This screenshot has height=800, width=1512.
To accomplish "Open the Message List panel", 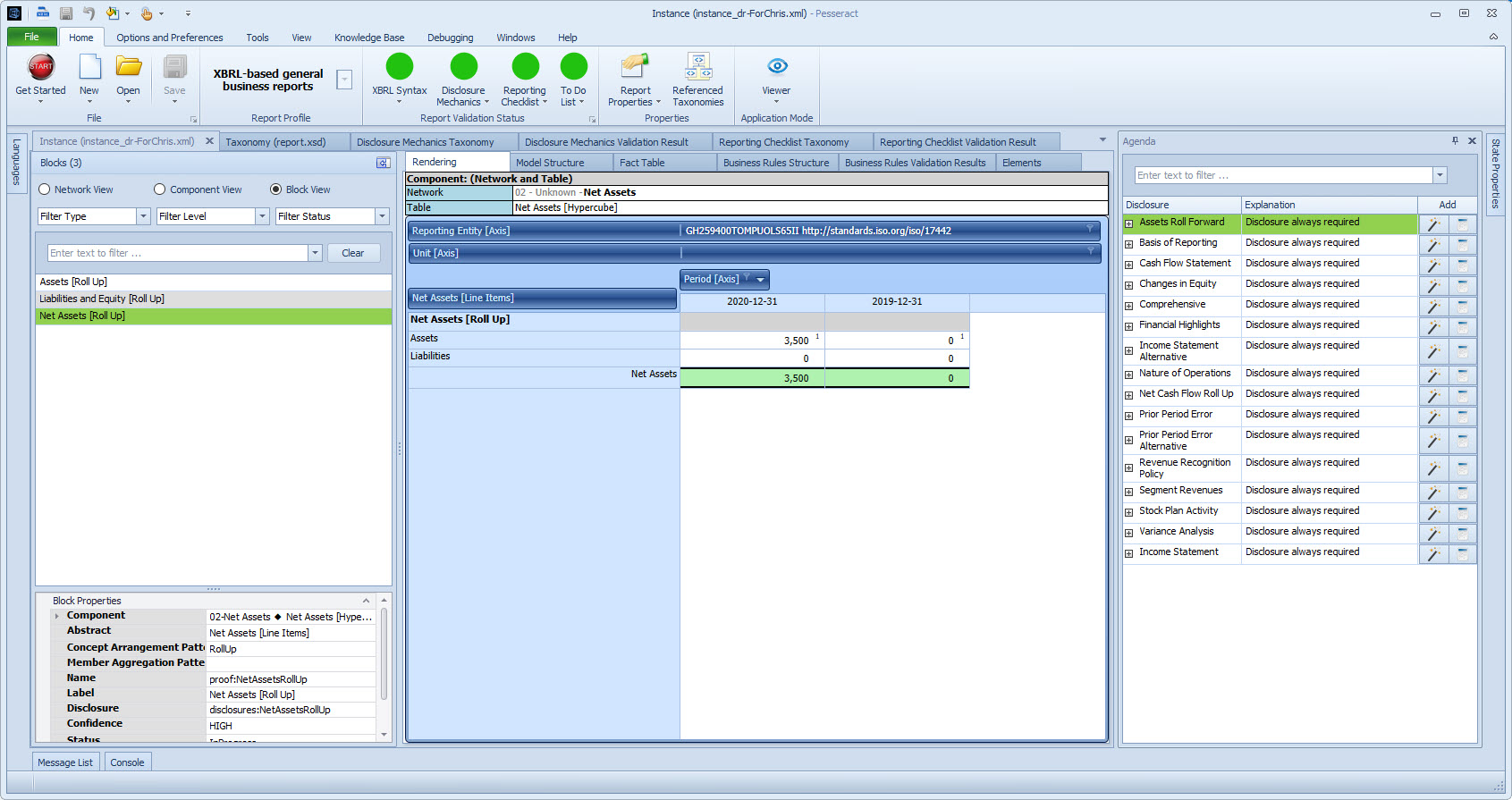I will [65, 762].
